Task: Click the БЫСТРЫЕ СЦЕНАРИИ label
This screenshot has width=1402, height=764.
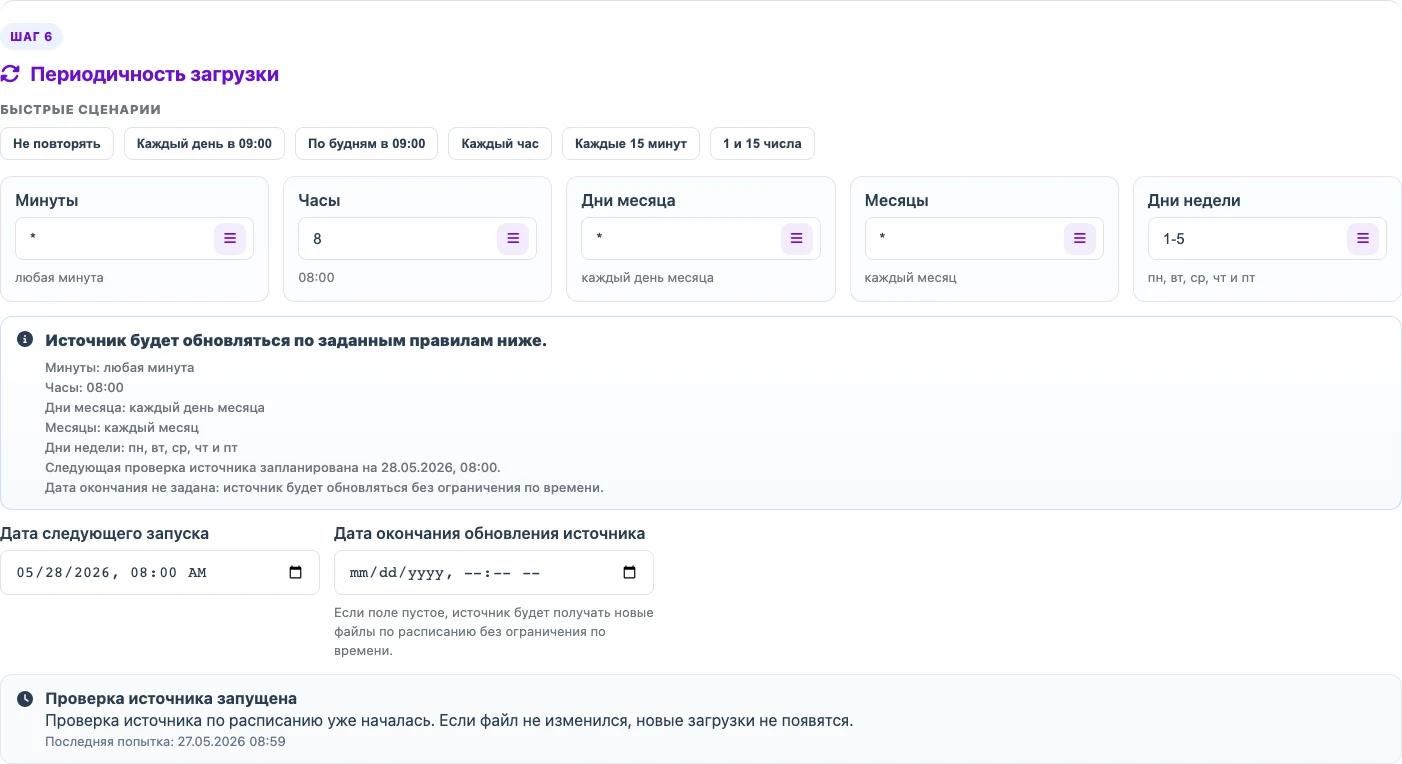Action: tap(80, 109)
